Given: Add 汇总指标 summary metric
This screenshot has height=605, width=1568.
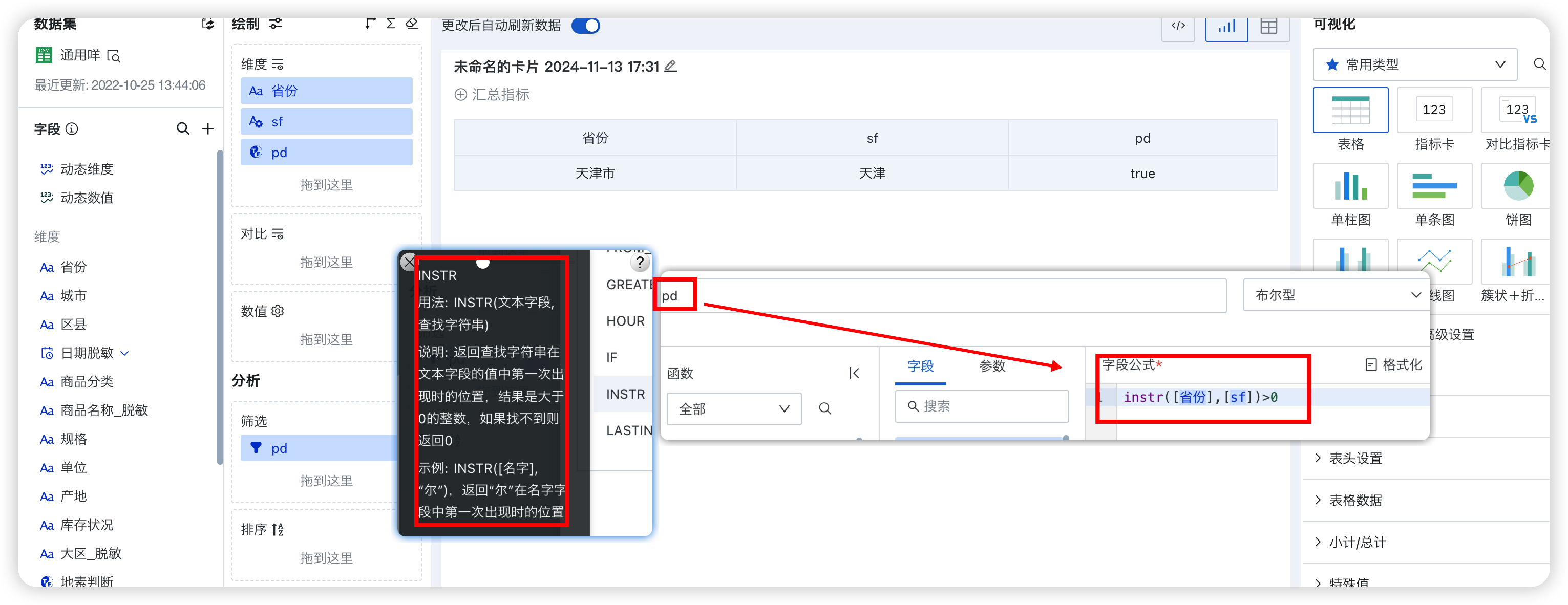Looking at the screenshot, I should click(x=492, y=94).
